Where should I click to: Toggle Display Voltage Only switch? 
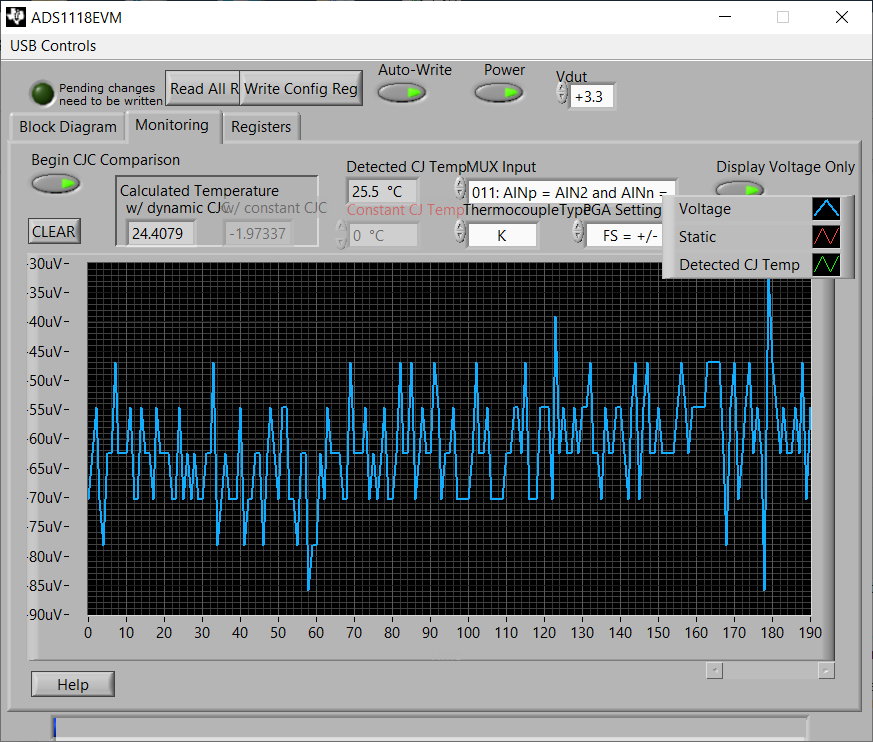740,188
